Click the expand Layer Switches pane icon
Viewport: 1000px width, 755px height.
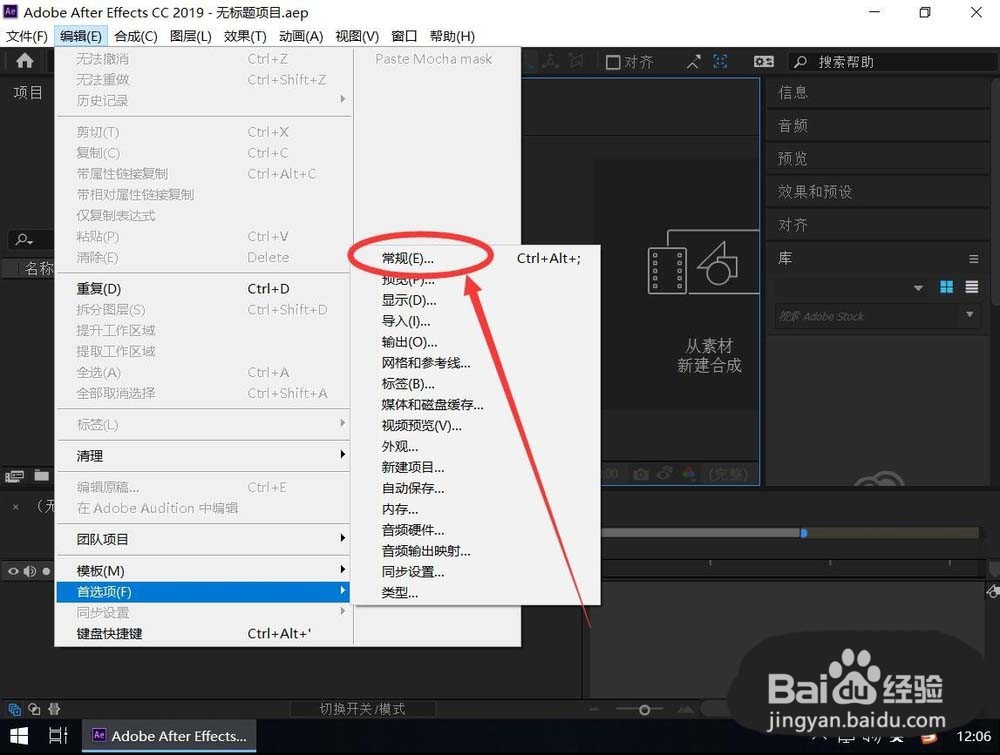pyautogui.click(x=14, y=709)
